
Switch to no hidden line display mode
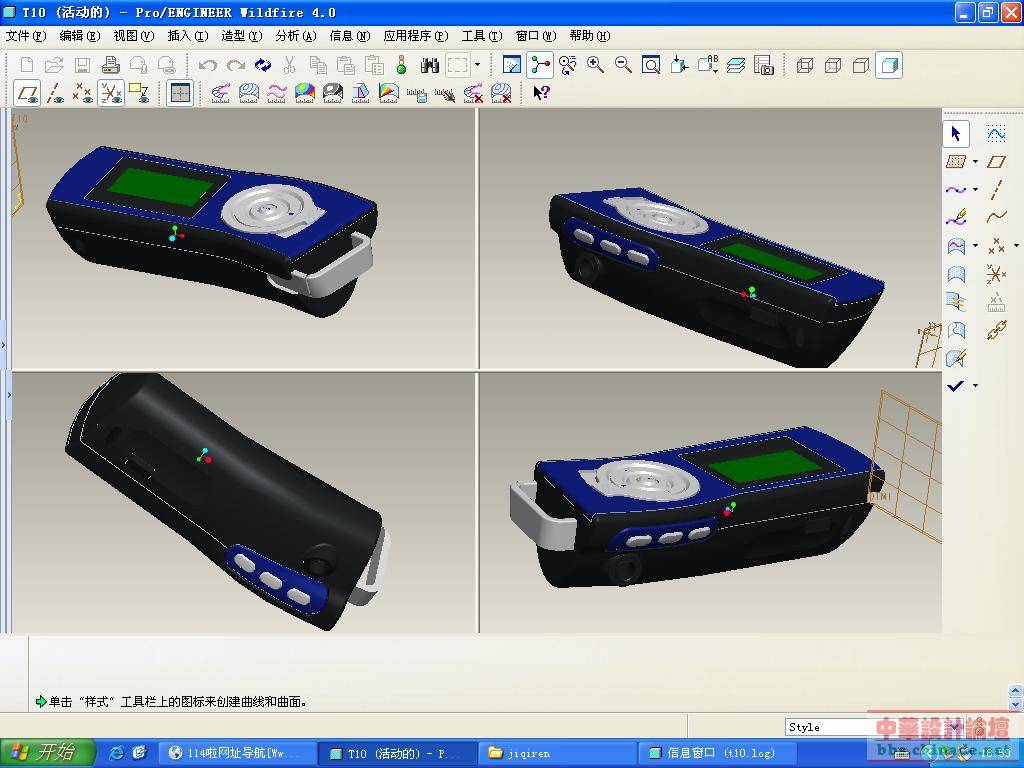point(861,65)
